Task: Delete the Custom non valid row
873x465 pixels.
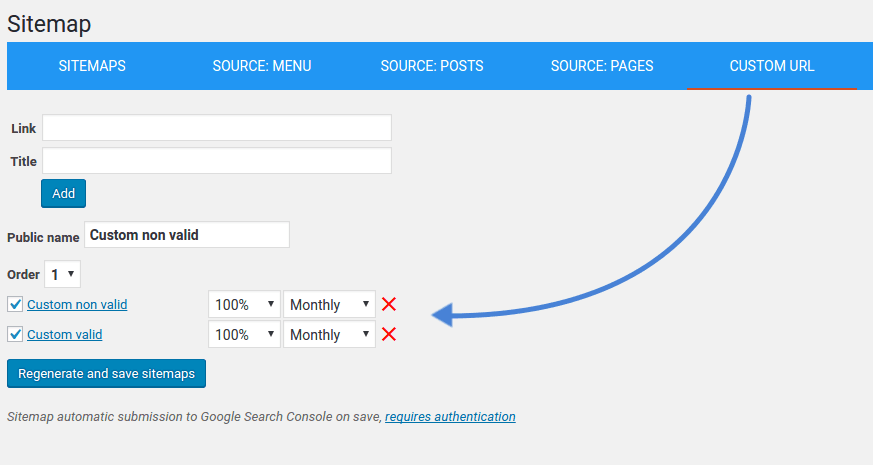Action: point(389,304)
